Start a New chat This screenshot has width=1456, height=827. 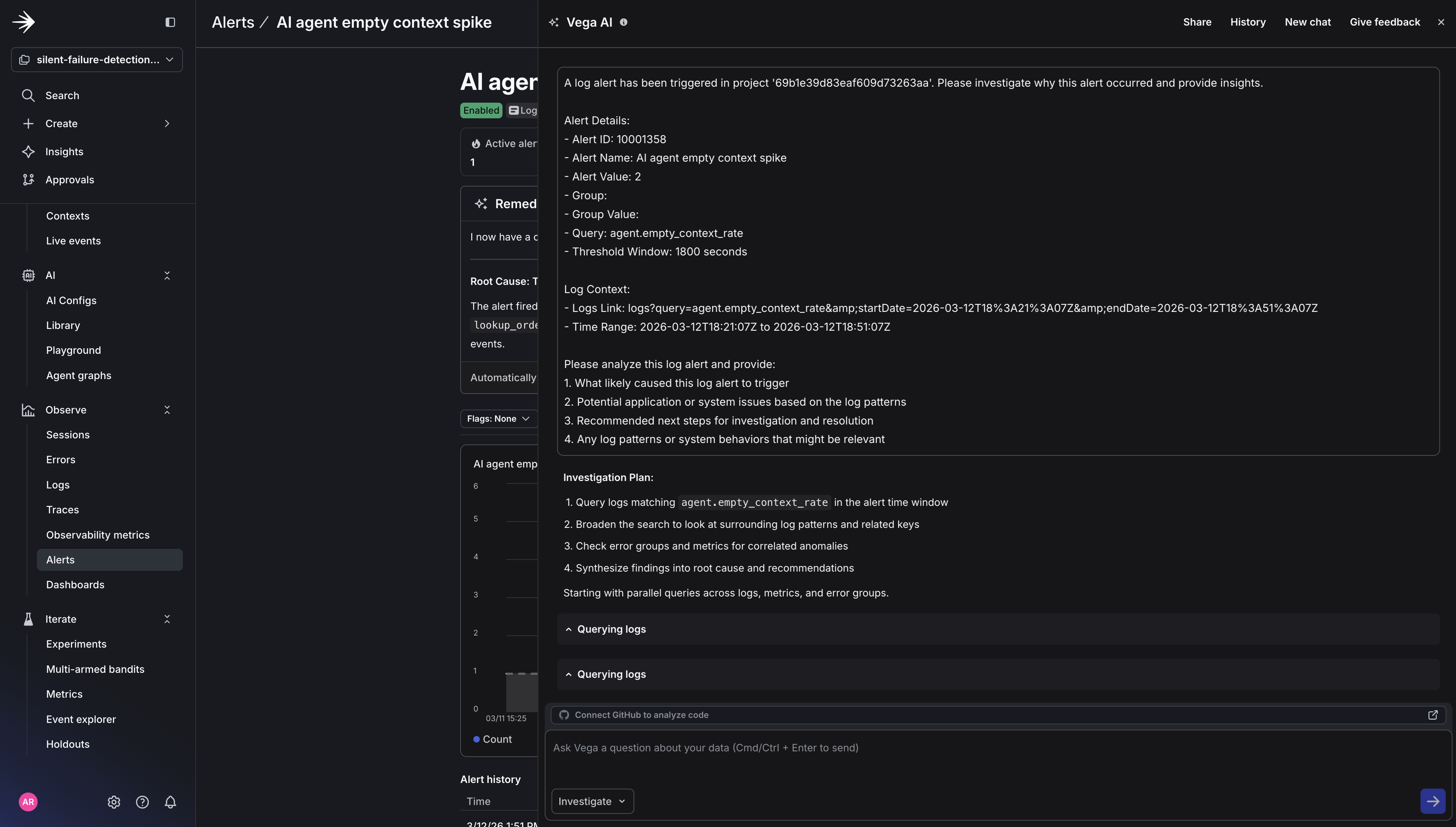coord(1307,22)
